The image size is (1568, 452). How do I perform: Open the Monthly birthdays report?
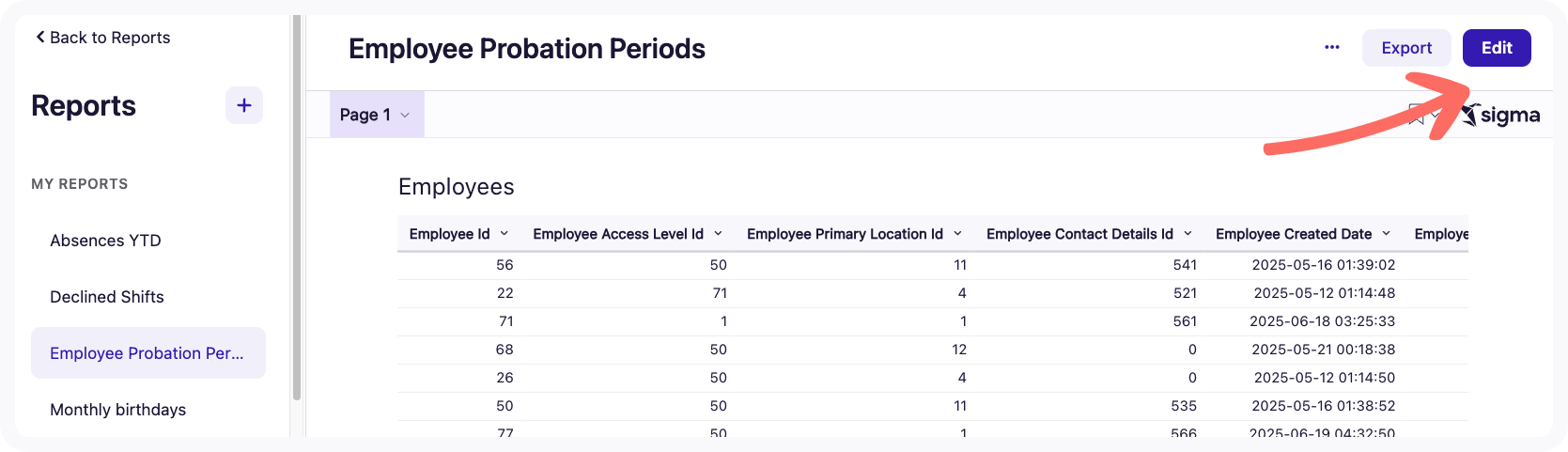coord(148,410)
